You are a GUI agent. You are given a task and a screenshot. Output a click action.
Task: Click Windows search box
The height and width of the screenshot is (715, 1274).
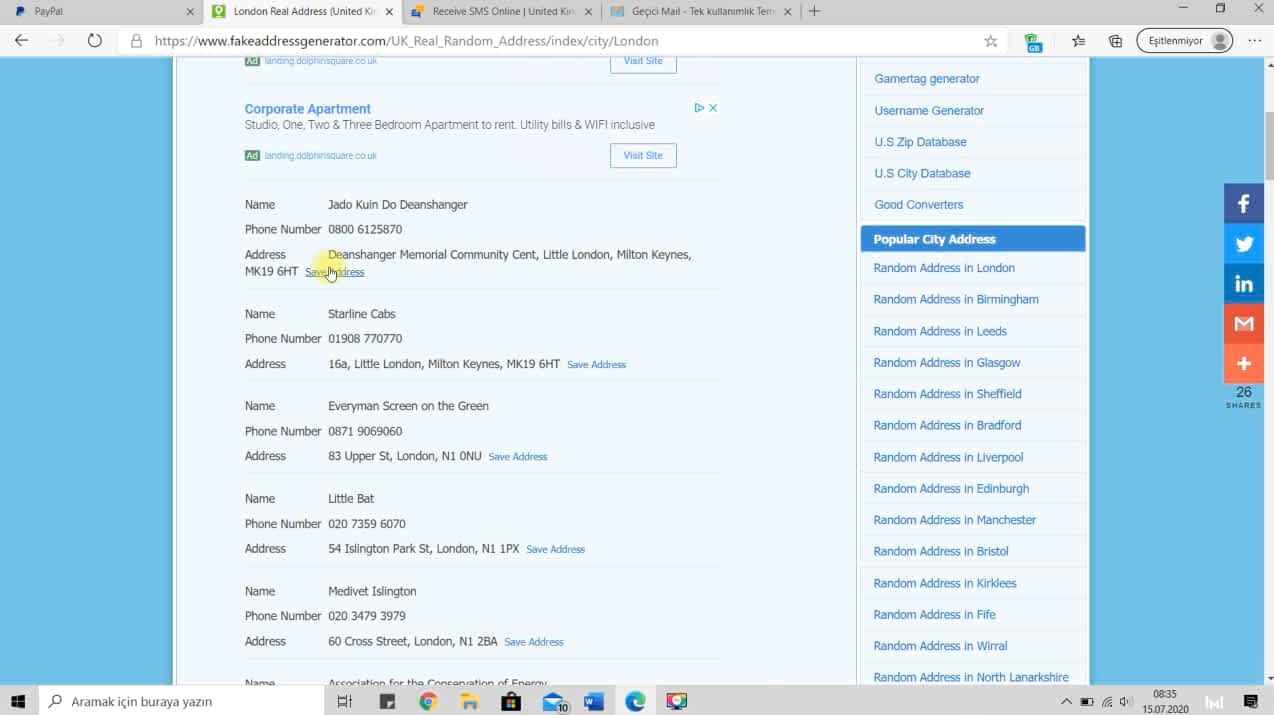(181, 701)
